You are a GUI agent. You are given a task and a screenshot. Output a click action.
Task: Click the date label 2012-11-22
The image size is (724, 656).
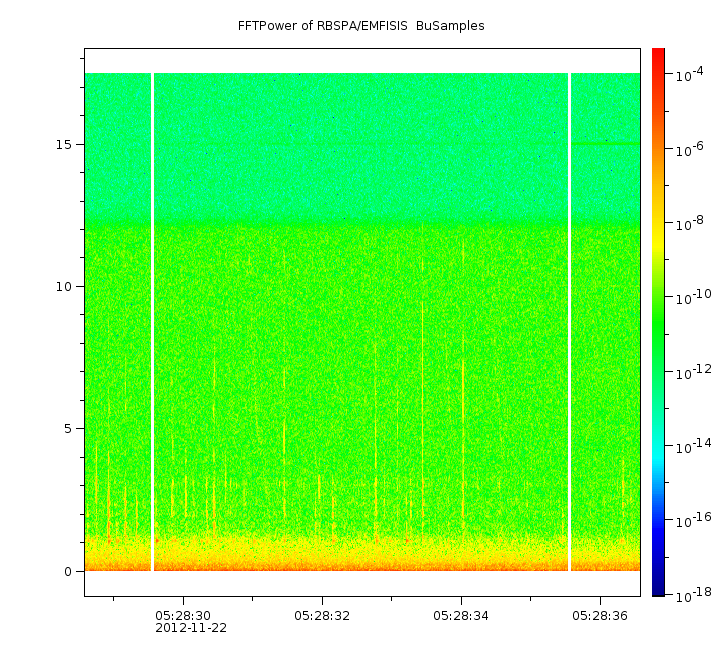pyautogui.click(x=191, y=628)
